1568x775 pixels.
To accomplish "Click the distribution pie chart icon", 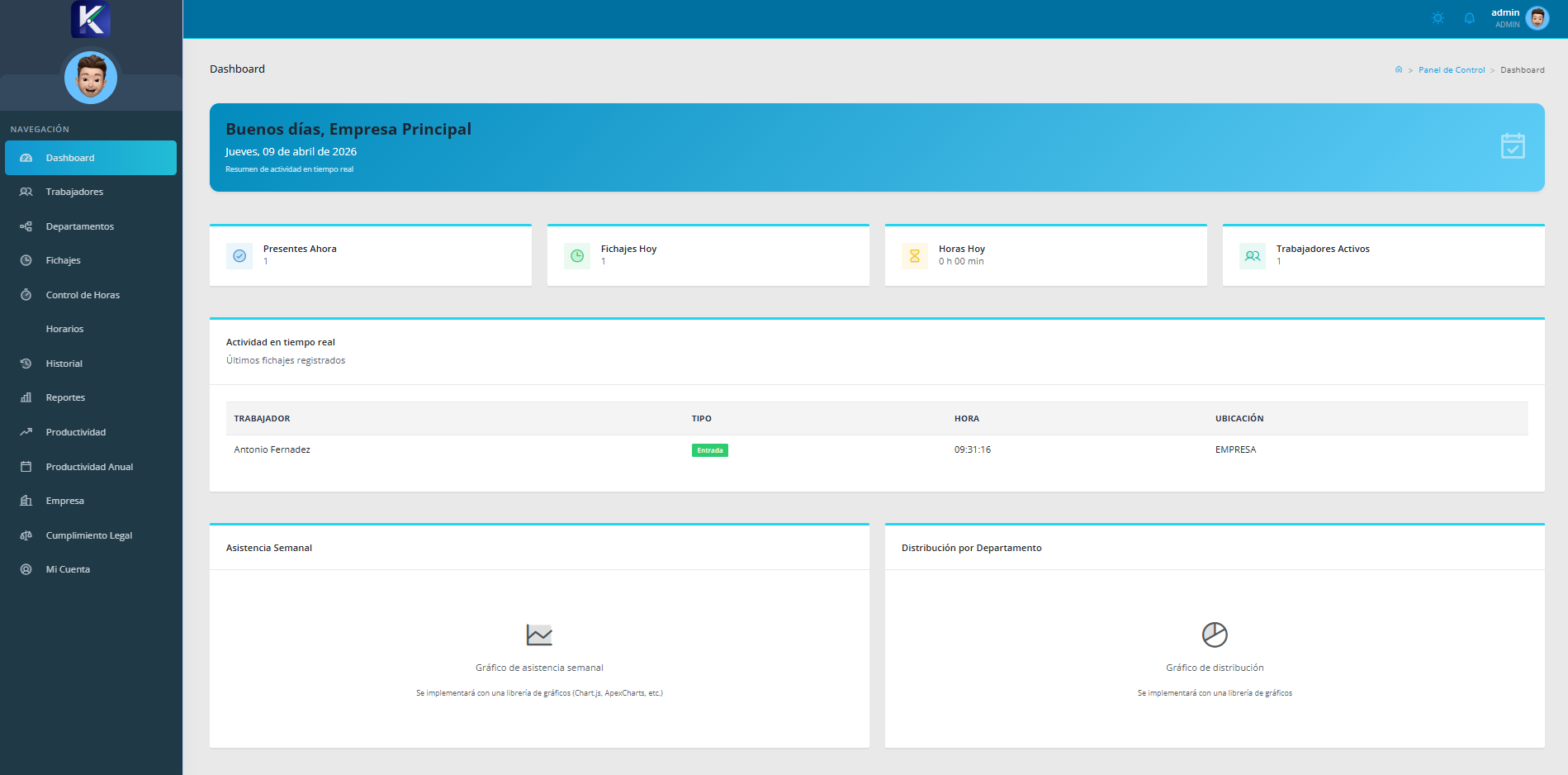I will tap(1215, 635).
